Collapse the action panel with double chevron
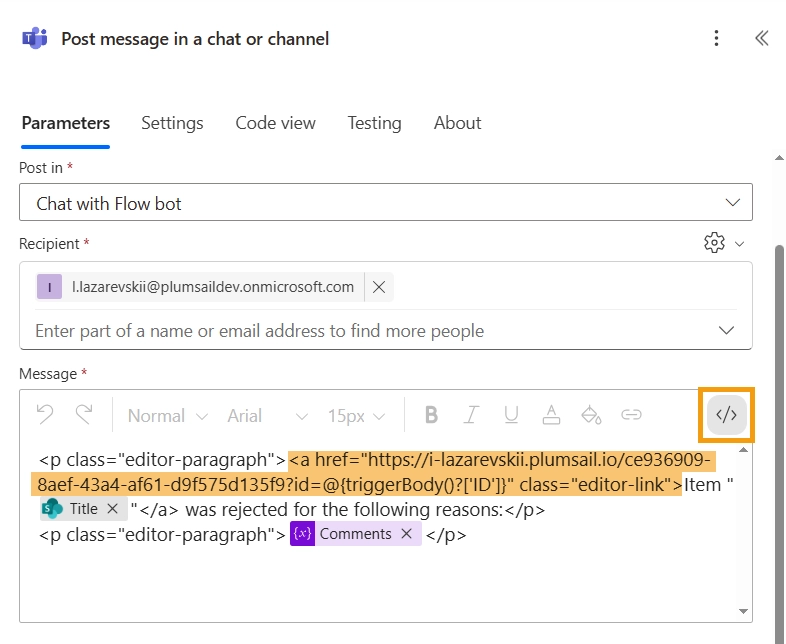The width and height of the screenshot is (786, 644). 761,39
